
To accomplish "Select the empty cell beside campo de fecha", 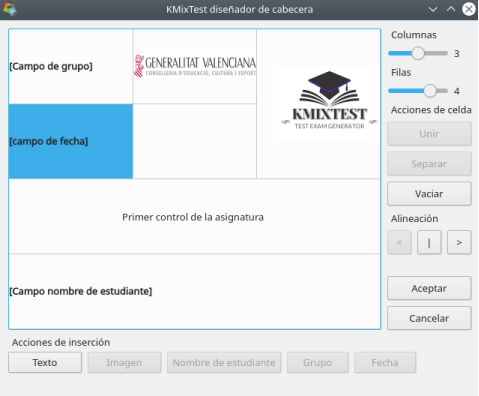I will 195,141.
